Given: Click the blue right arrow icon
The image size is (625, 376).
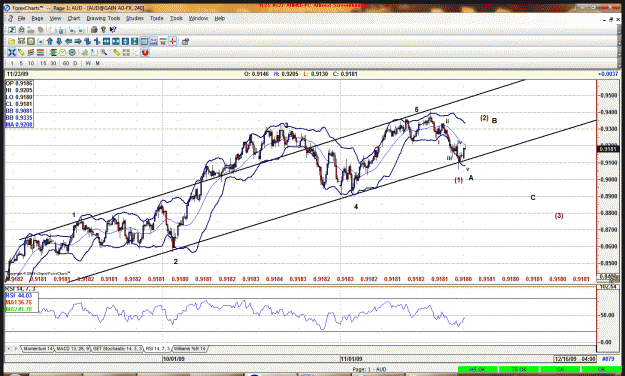Looking at the screenshot, I should [x=78, y=41].
